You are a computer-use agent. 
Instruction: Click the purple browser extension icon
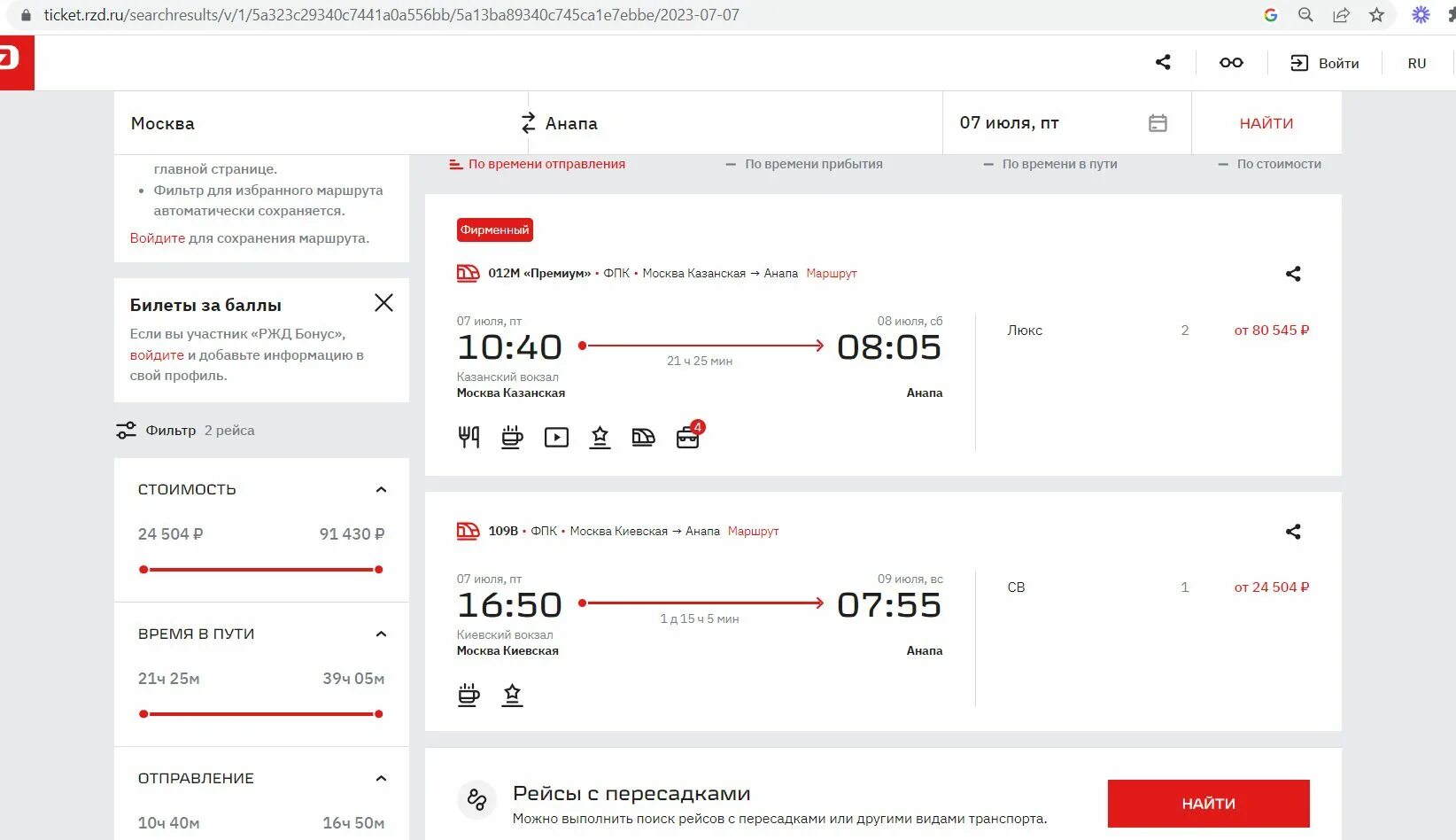click(1421, 15)
